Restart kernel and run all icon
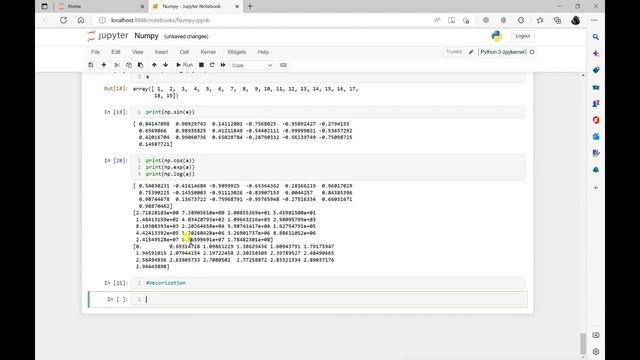This screenshot has width=640, height=360. coord(223,65)
